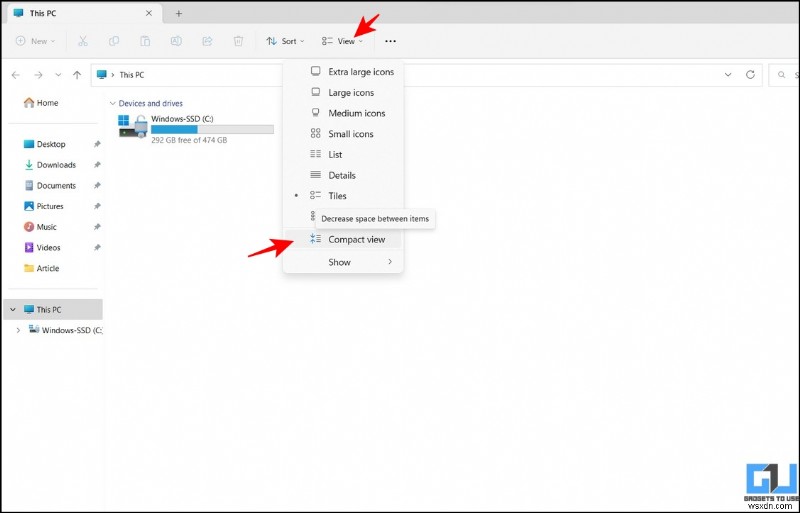Select the Tiles view option
This screenshot has height=513, width=800.
tap(343, 196)
